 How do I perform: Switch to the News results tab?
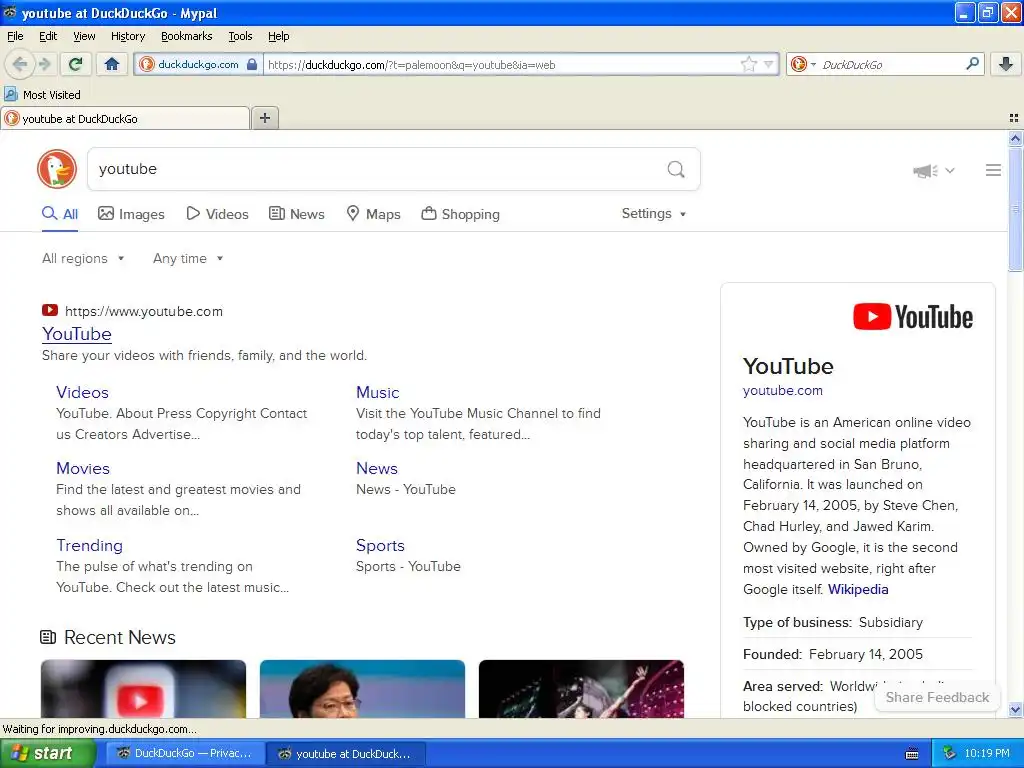[297, 214]
